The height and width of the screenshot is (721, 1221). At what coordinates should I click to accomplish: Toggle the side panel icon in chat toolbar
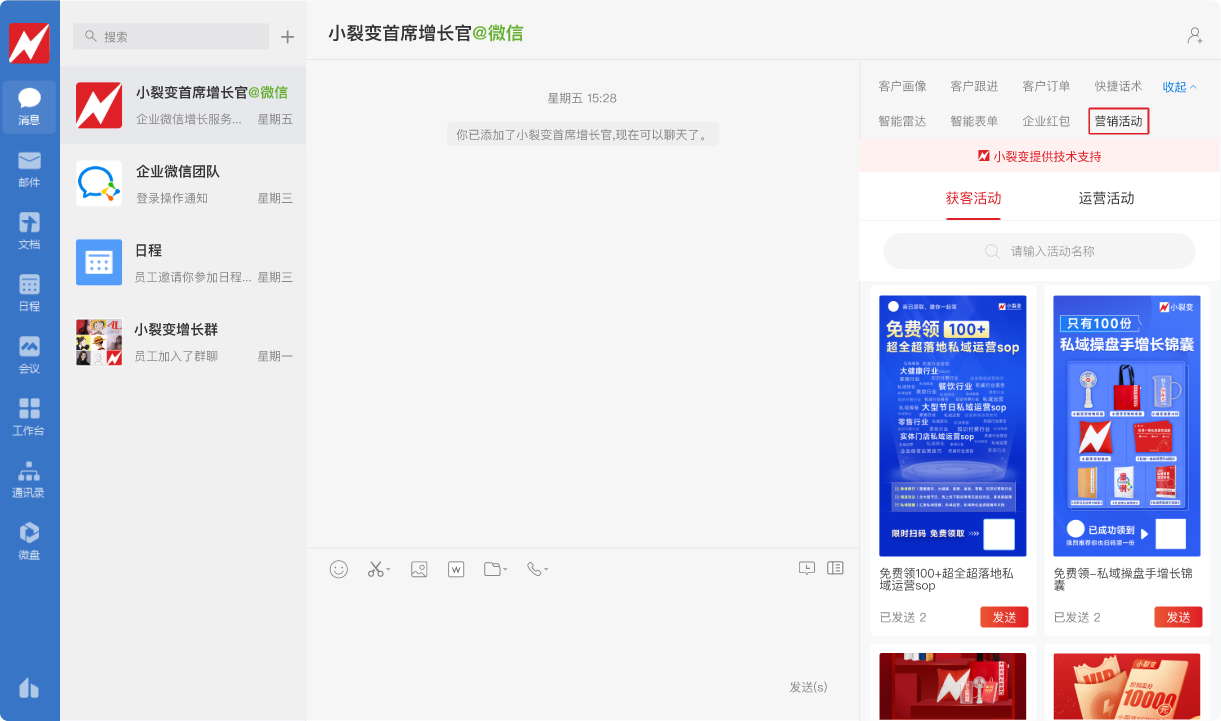pyautogui.click(x=835, y=568)
